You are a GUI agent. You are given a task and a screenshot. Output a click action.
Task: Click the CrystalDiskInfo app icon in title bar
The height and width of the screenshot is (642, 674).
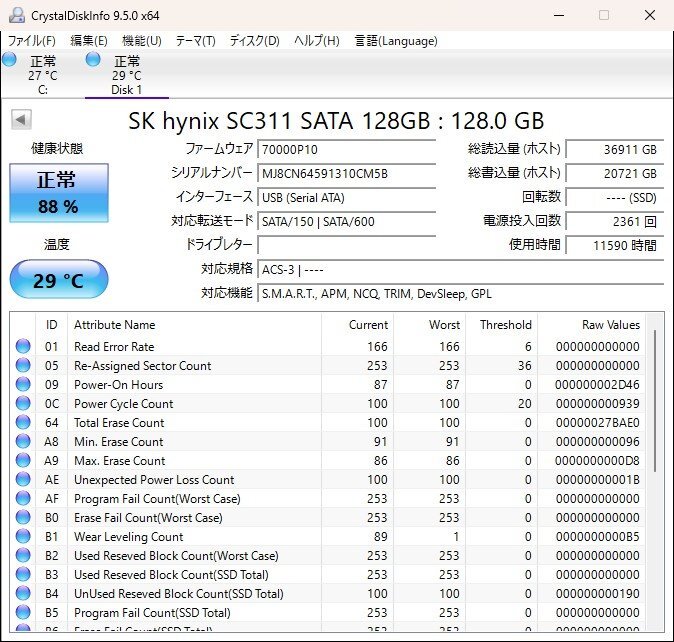point(17,15)
